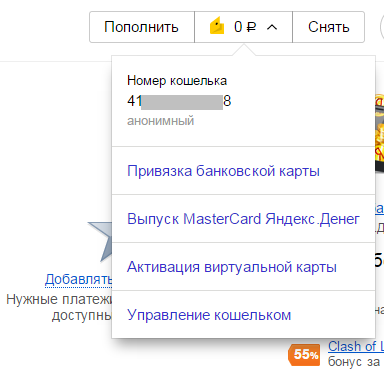Image resolution: width=384 pixels, height=391 pixels.
Task: Click the Снять button
Action: [x=328, y=27]
